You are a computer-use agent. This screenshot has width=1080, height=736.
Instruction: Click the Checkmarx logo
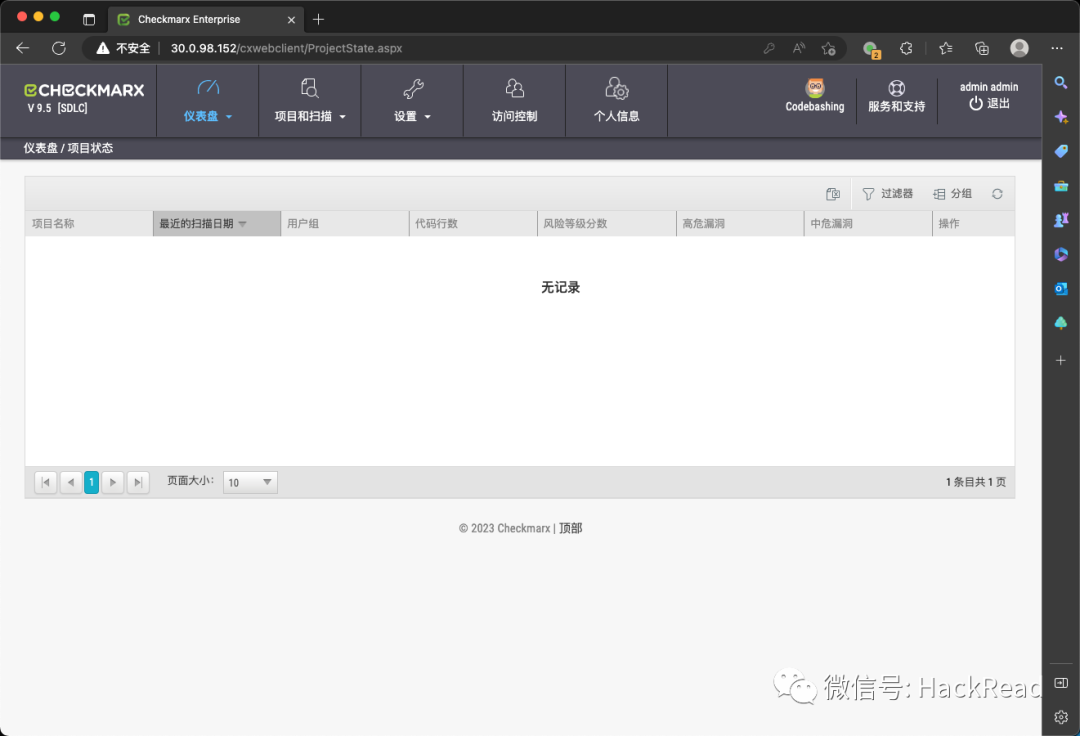84,90
